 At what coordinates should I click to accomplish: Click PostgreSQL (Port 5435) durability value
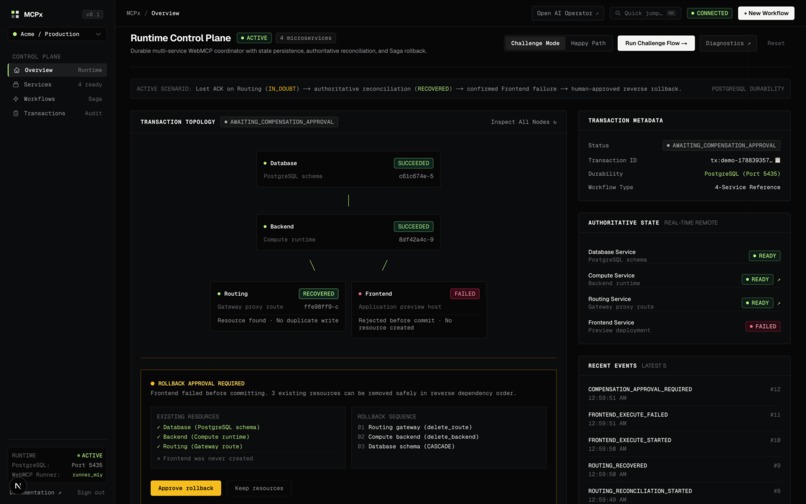[x=742, y=174]
